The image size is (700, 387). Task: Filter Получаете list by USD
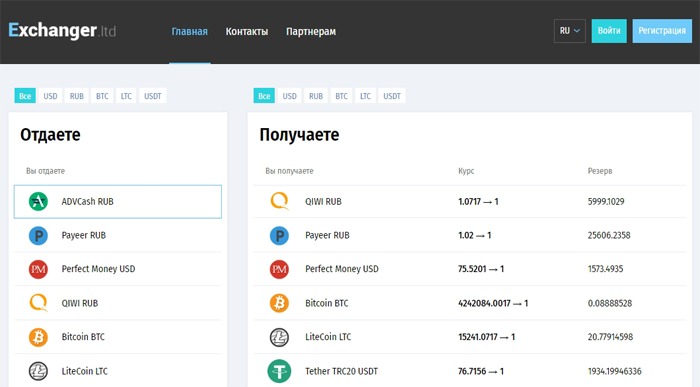pos(290,96)
